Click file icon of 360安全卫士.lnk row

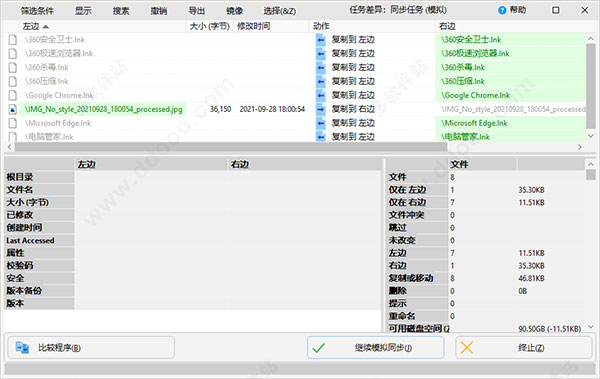pyautogui.click(x=13, y=39)
